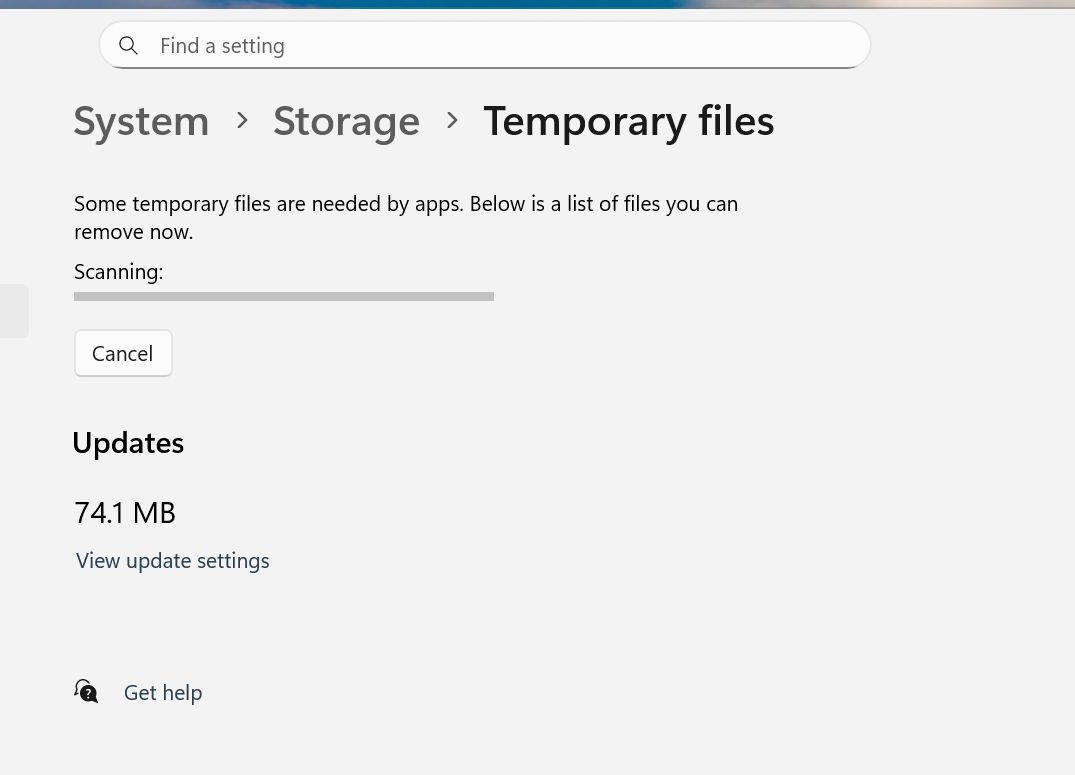Click the Scanning progress bar
Screen dimensions: 1075x775
[284, 296]
